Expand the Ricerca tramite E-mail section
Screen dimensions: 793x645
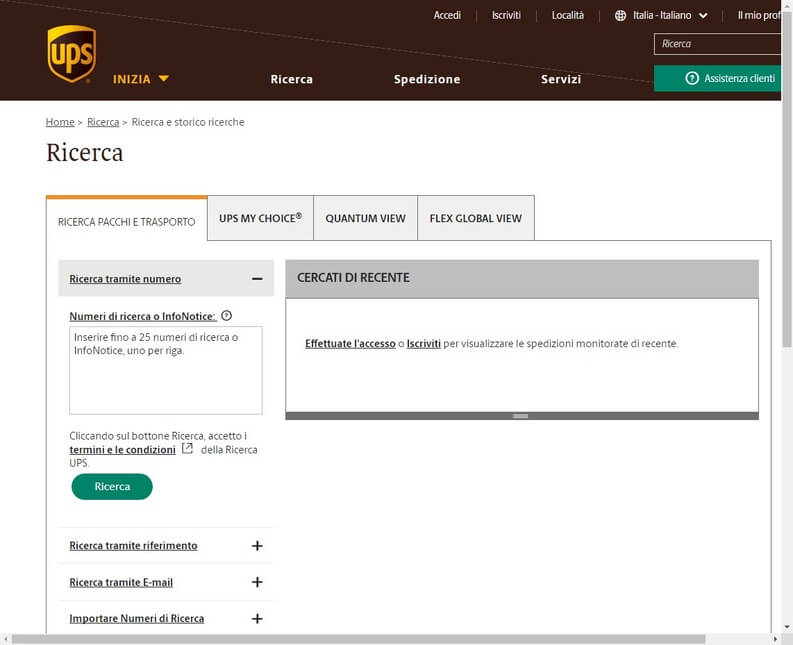coord(257,582)
